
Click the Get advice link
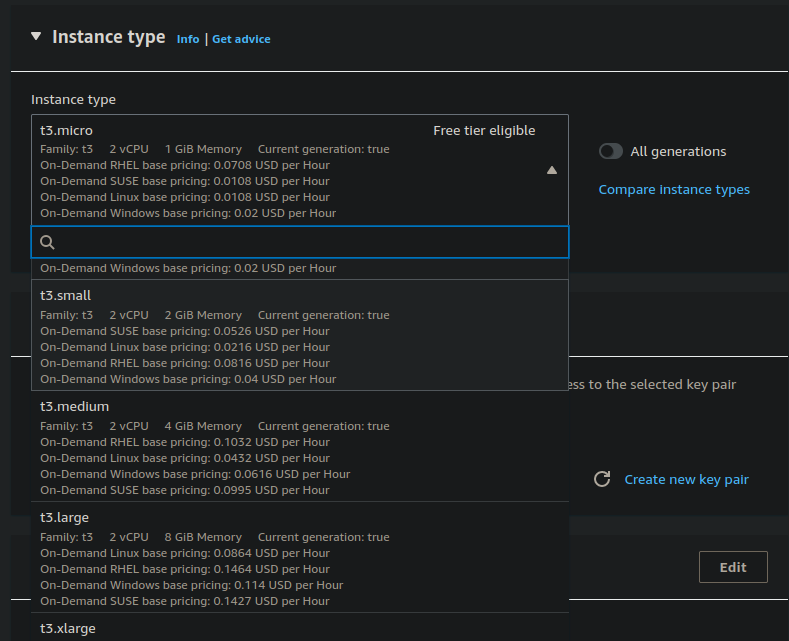click(241, 39)
